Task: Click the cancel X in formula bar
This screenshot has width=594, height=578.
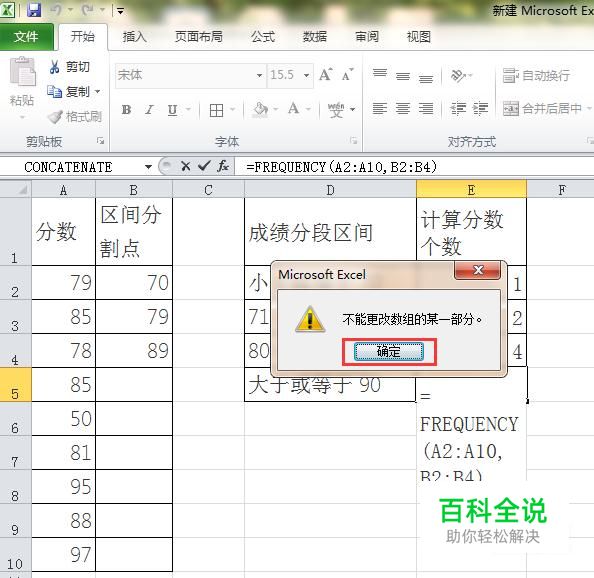Action: (x=186, y=166)
